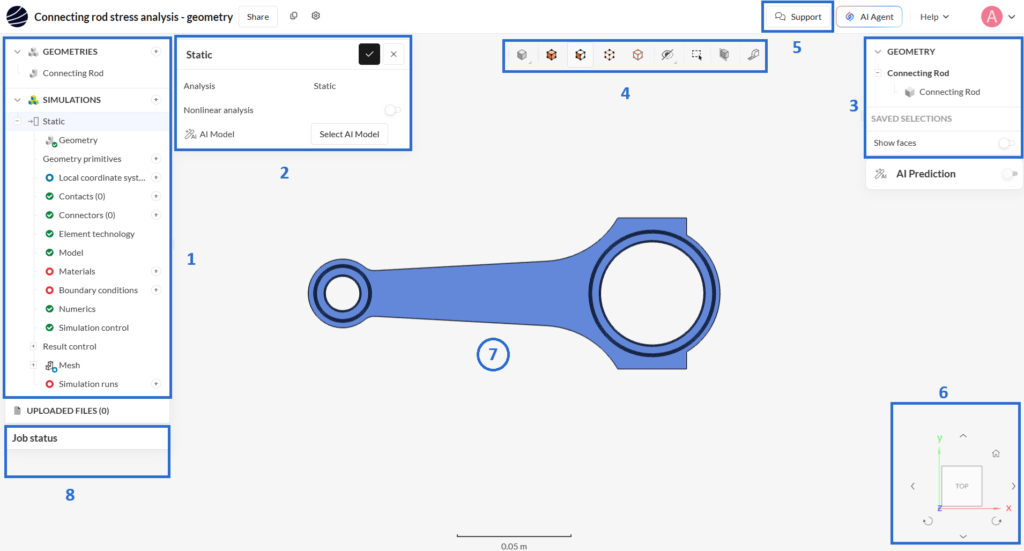Toggle Show faces switch
Viewport: 1024px width, 551px height.
coord(1006,143)
